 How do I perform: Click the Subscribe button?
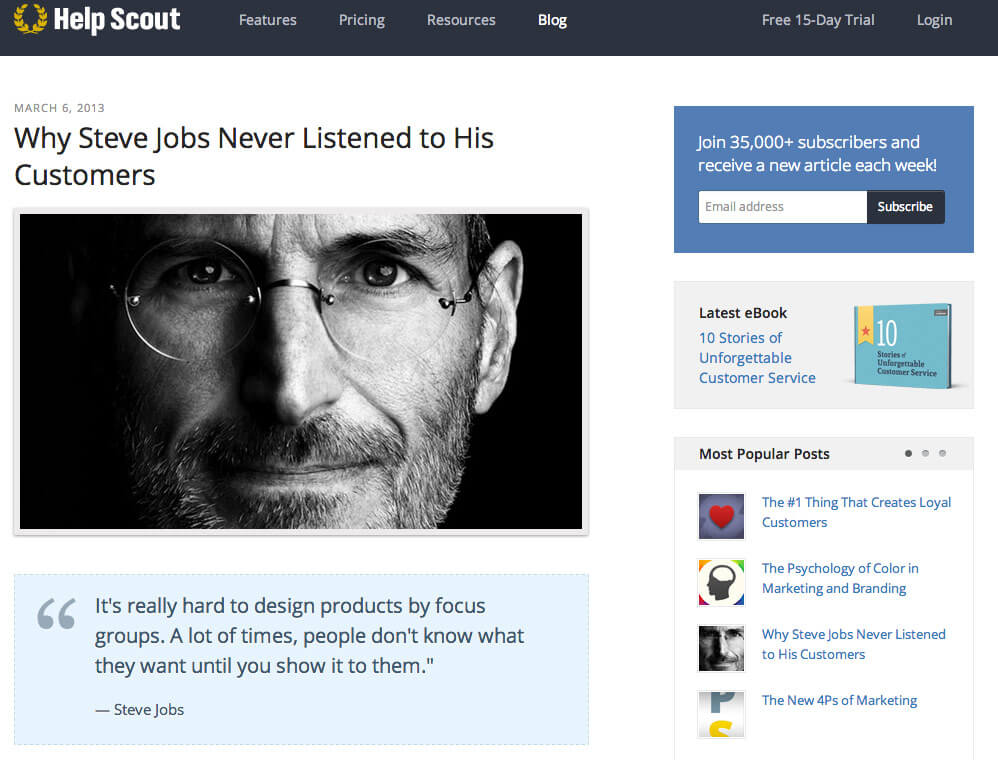coord(905,207)
